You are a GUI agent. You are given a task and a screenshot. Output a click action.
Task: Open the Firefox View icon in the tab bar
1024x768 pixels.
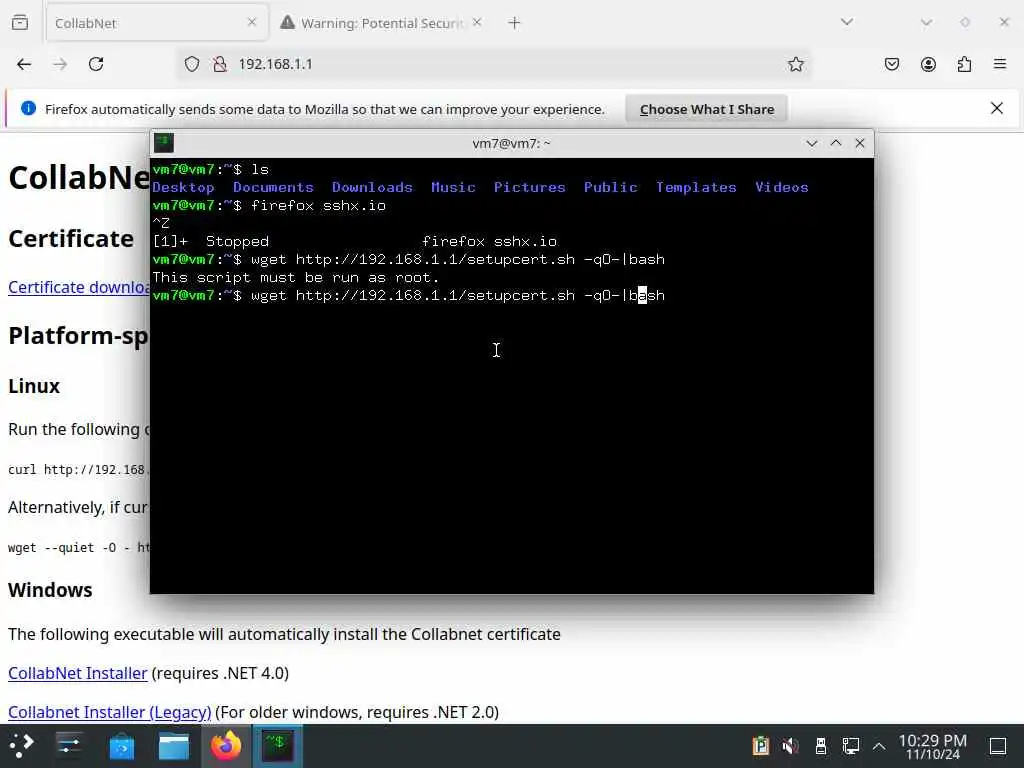tap(20, 23)
